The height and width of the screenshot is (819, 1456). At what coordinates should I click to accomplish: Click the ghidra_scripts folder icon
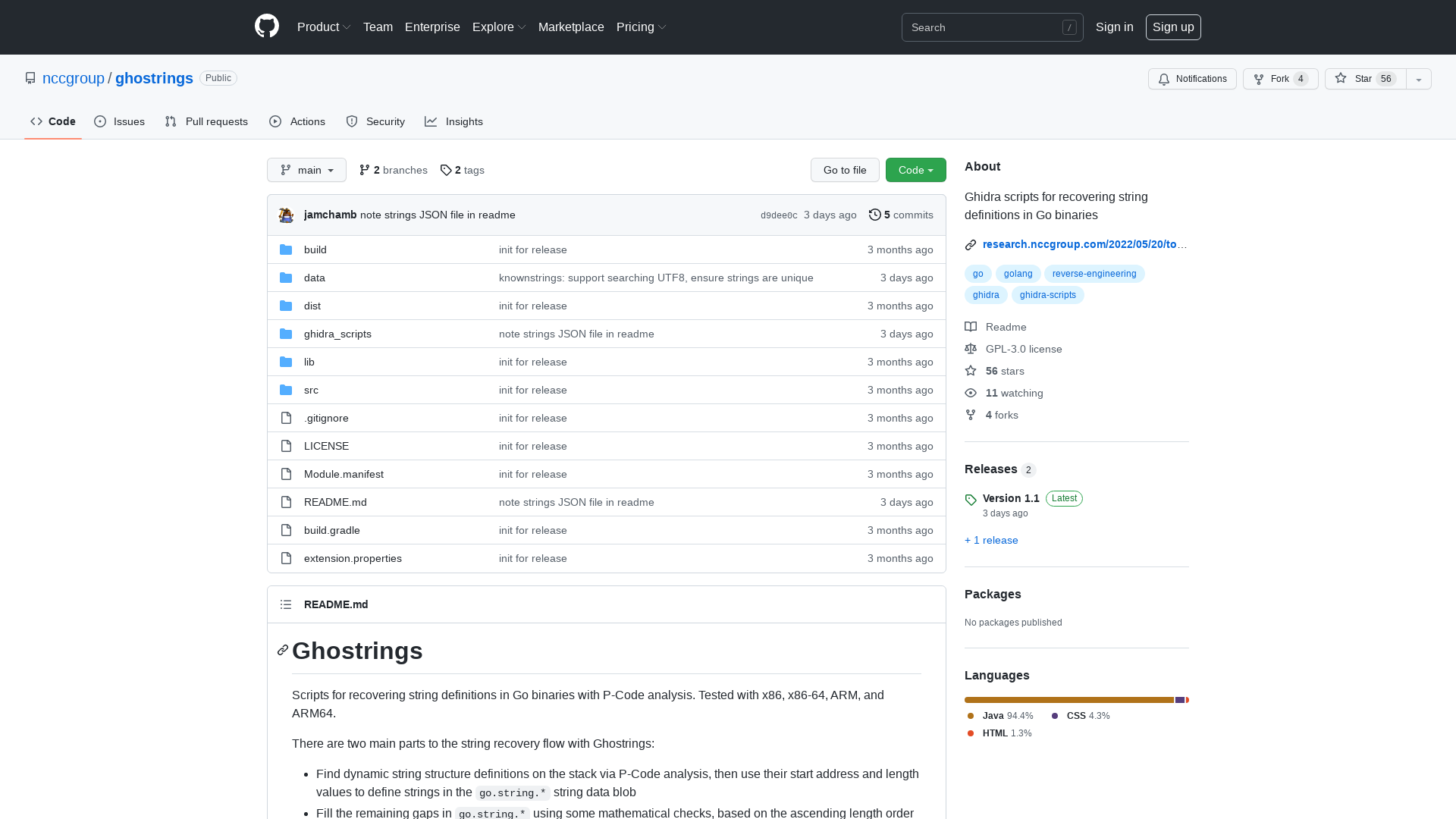click(286, 334)
